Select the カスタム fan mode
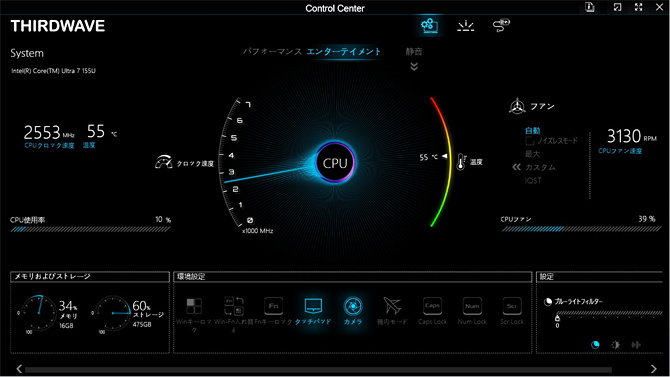 tap(540, 167)
